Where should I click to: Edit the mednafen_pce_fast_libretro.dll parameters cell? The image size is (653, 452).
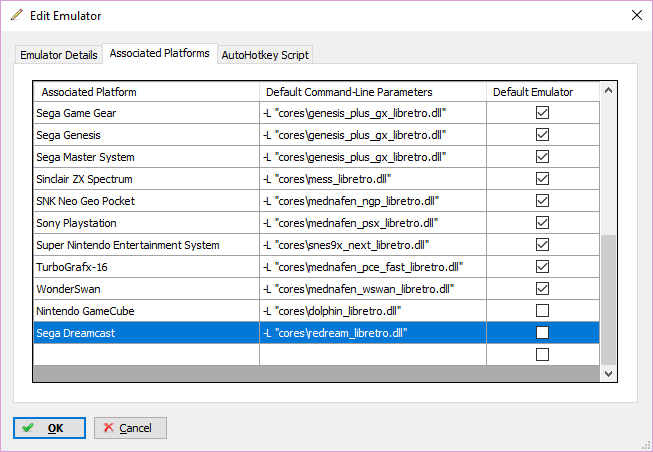coord(373,267)
